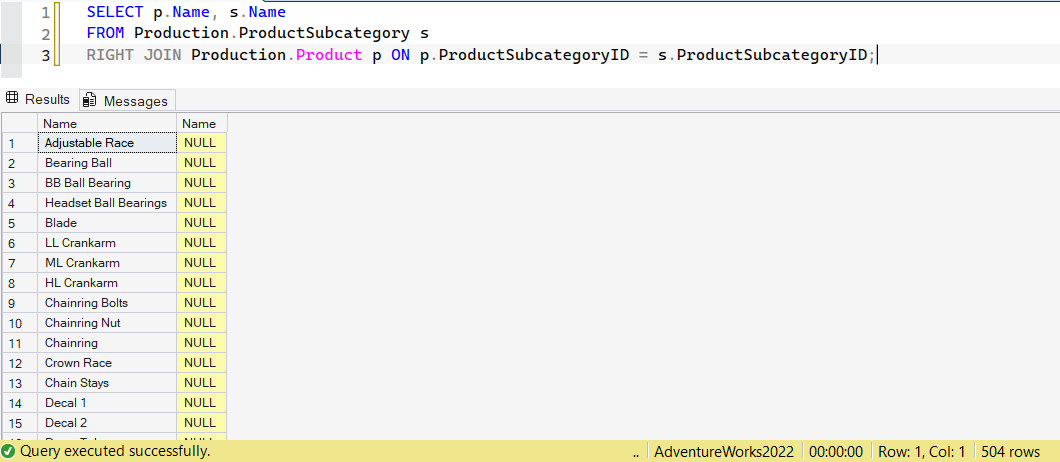This screenshot has width=1060, height=462.
Task: Select entire row 1 via row header
Action: (20, 143)
